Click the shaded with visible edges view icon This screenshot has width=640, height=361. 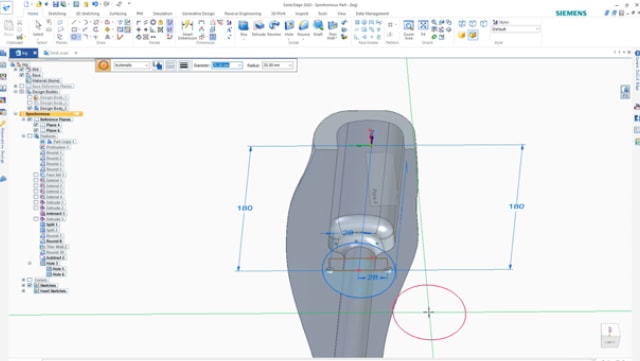(x=472, y=35)
